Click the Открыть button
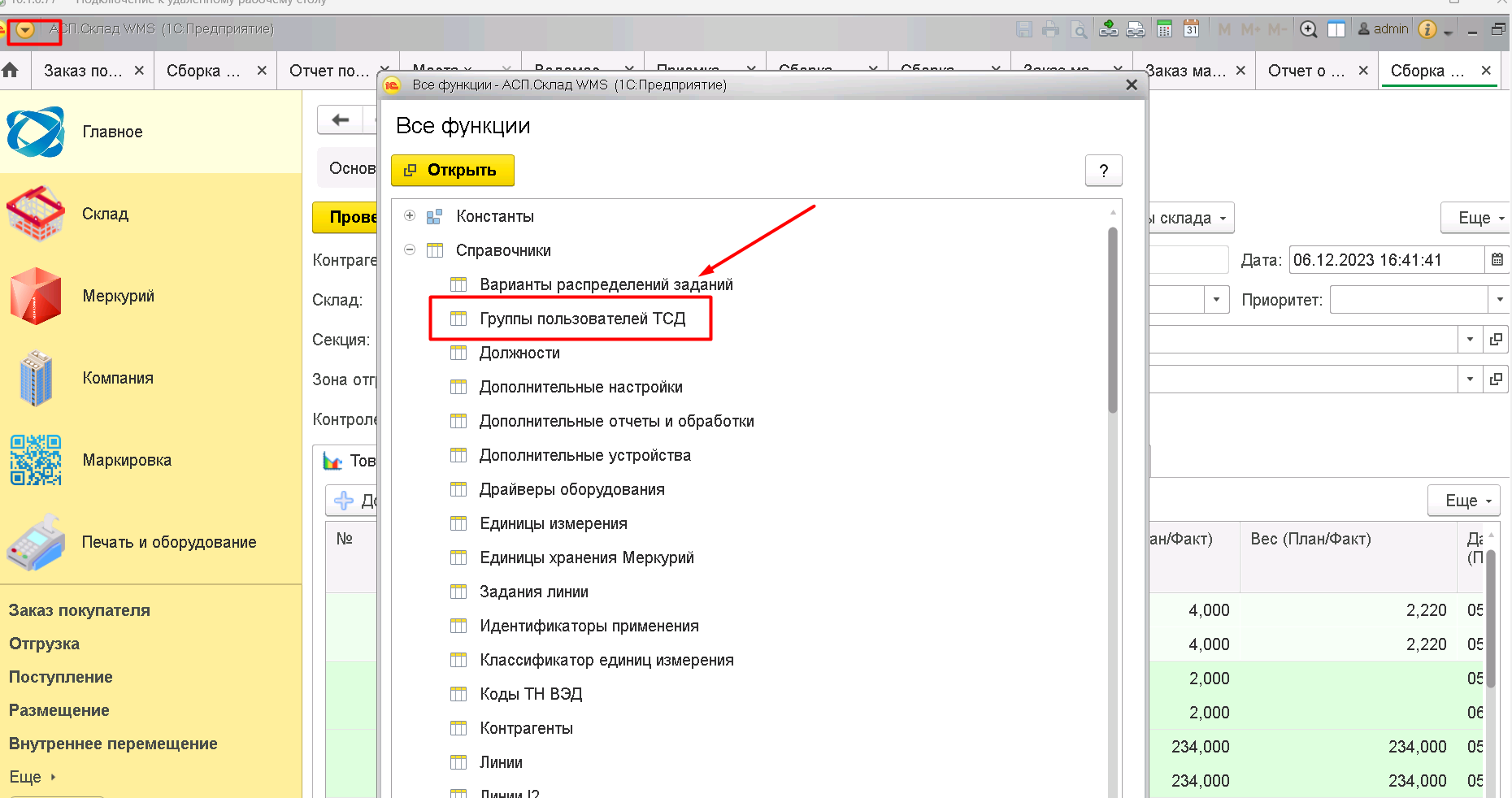Viewport: 1512px width, 798px height. coord(453,170)
